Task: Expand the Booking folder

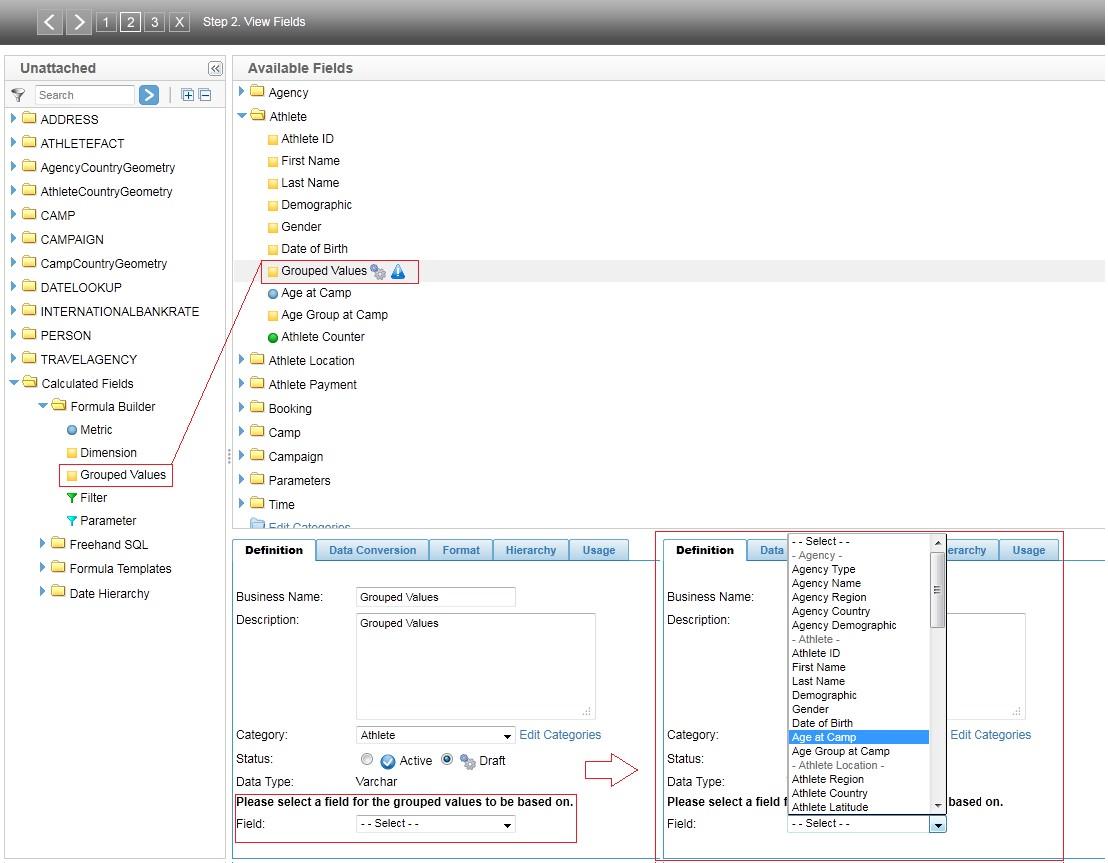Action: [242, 408]
